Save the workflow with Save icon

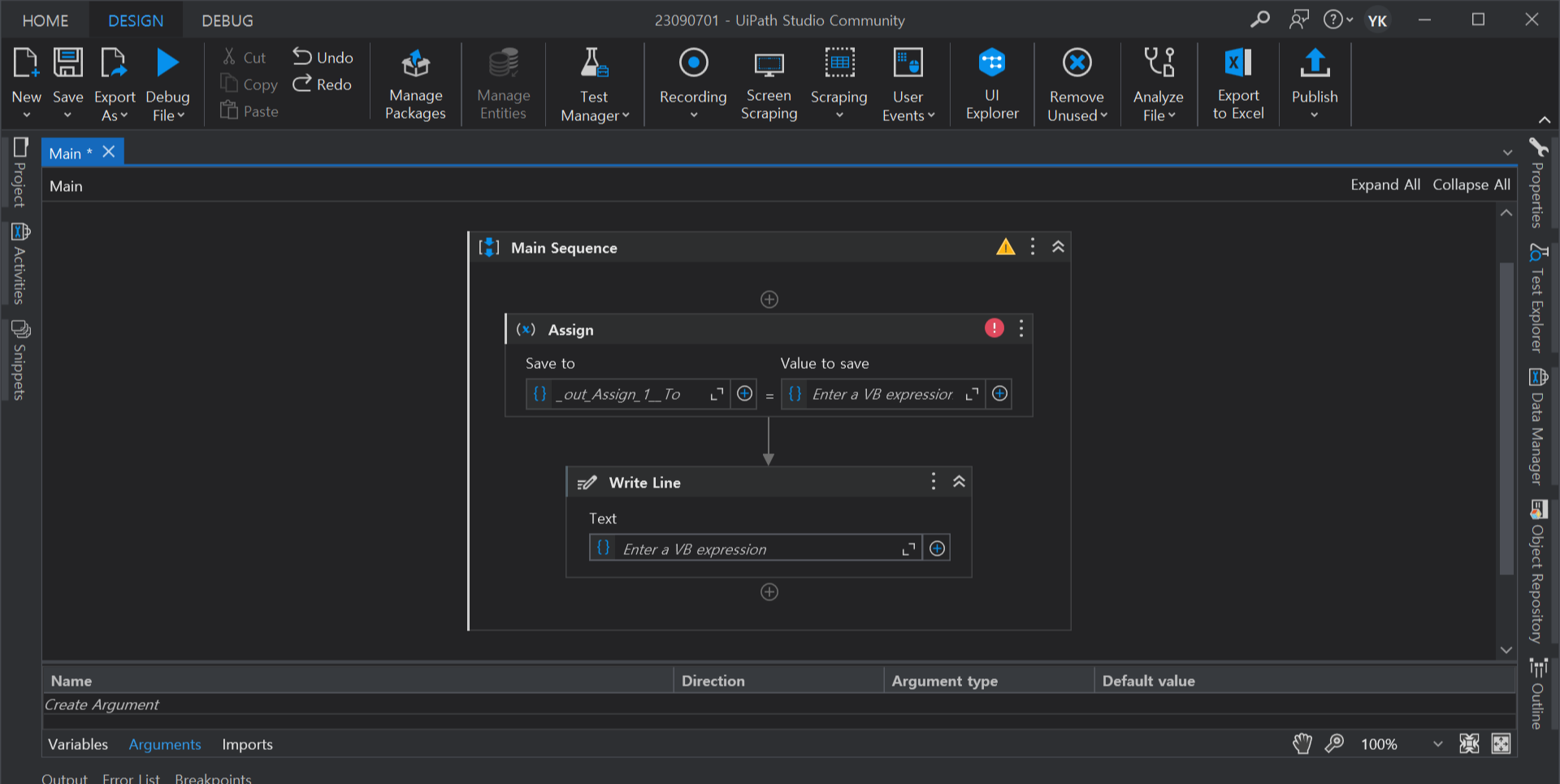pyautogui.click(x=67, y=63)
